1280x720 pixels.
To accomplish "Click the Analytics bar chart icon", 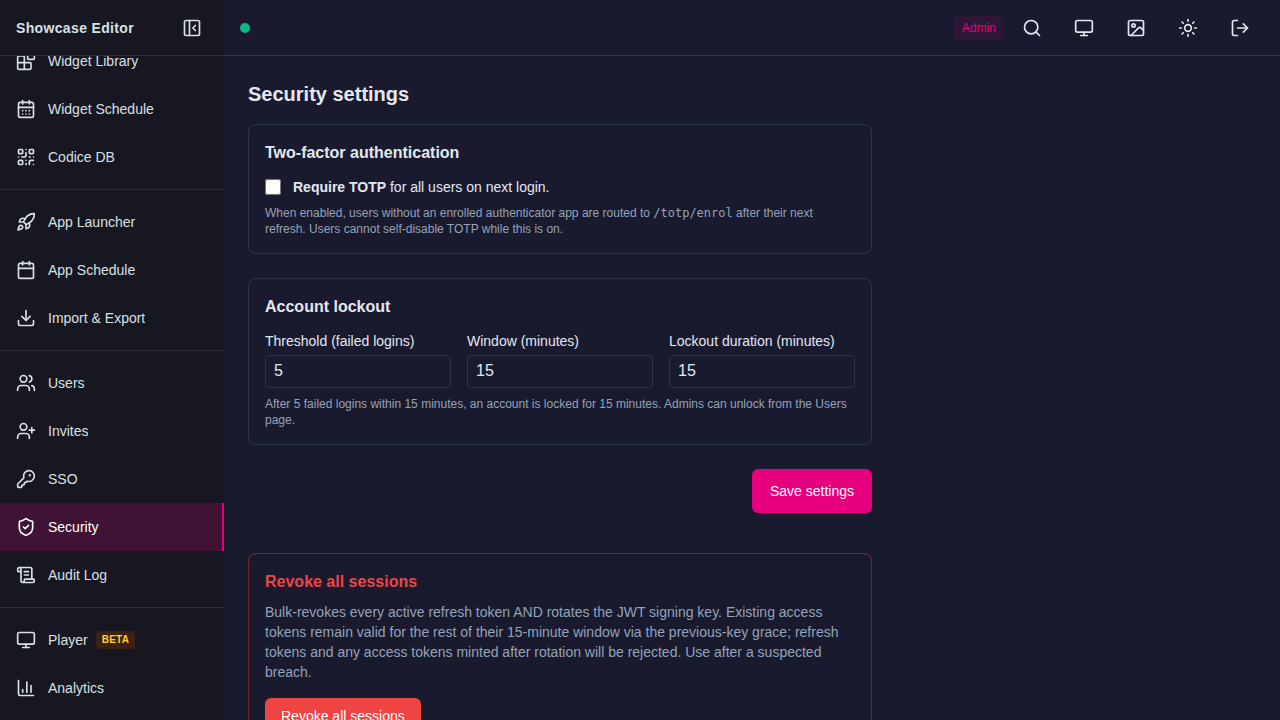I will pos(26,688).
